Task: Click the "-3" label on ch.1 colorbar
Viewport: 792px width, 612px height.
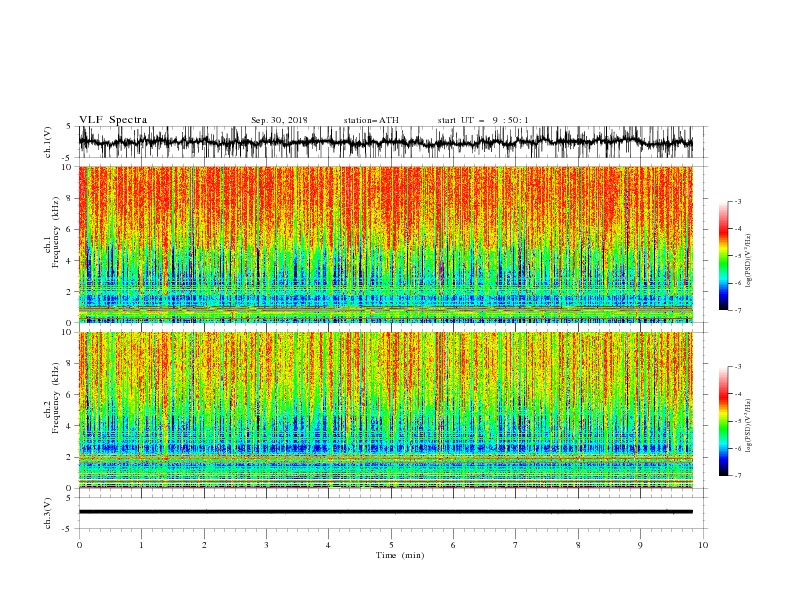Action: pyautogui.click(x=737, y=201)
